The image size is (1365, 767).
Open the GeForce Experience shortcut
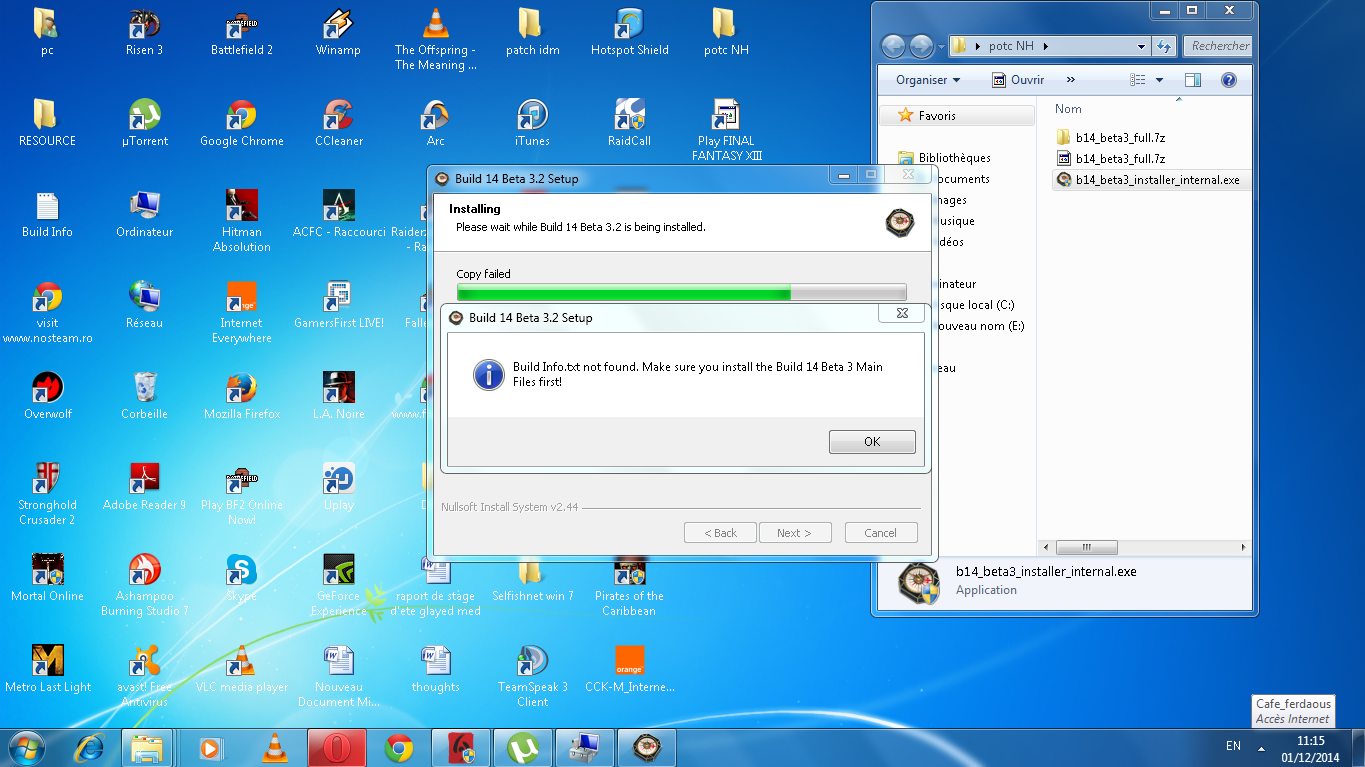click(338, 586)
